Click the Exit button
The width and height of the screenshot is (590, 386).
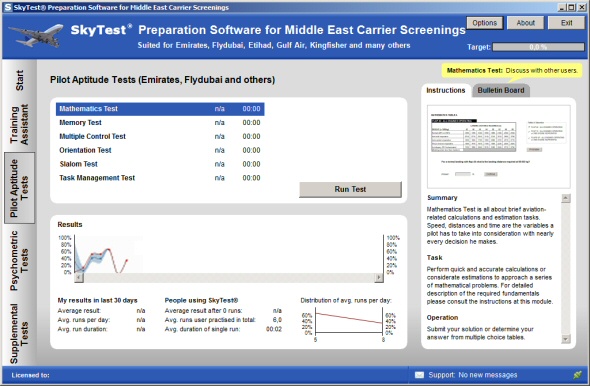click(566, 23)
